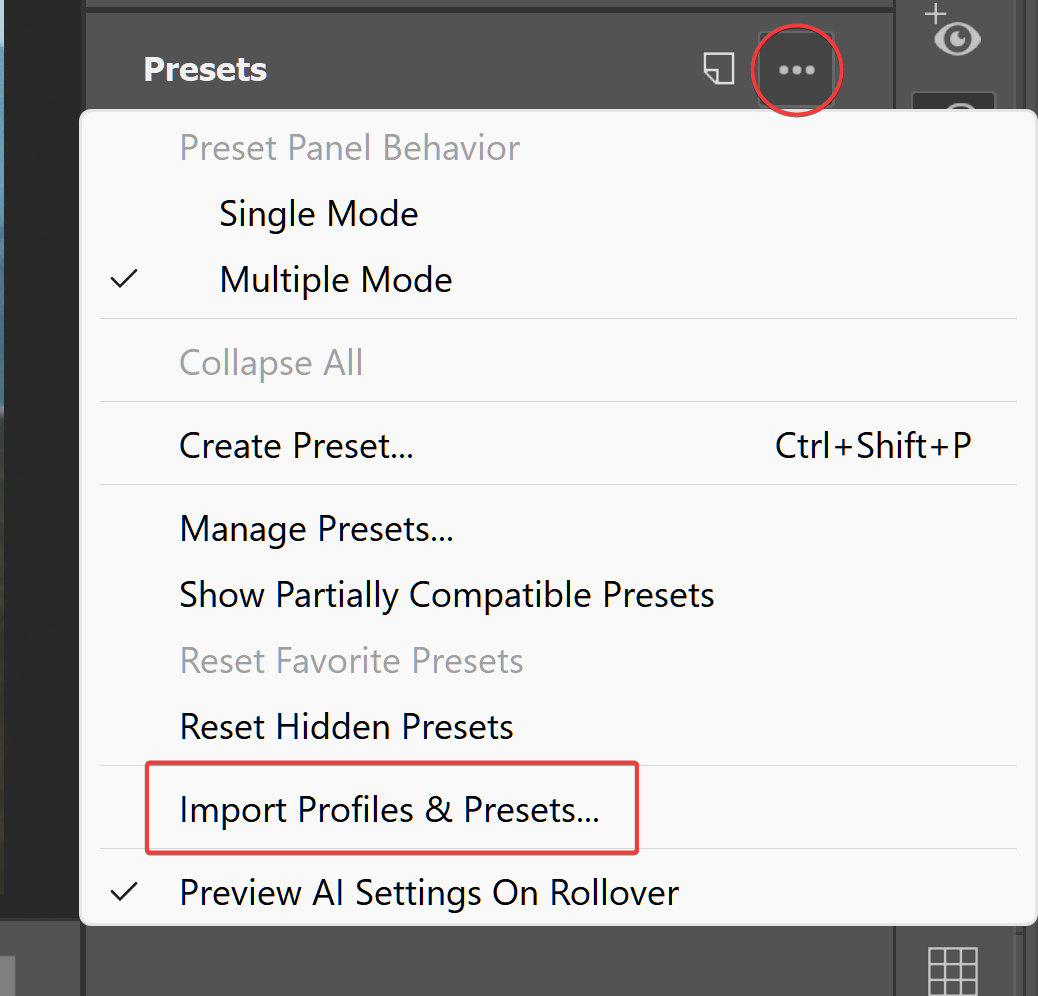Viewport: 1038px width, 996px height.
Task: Open Manage Presets
Action: tap(316, 528)
